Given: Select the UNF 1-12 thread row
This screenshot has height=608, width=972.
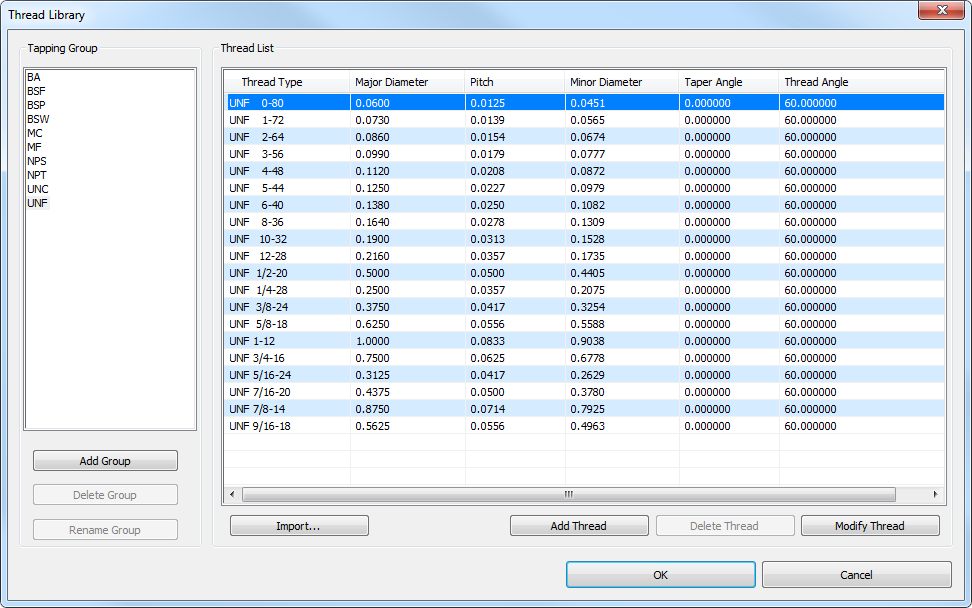Looking at the screenshot, I should point(585,341).
